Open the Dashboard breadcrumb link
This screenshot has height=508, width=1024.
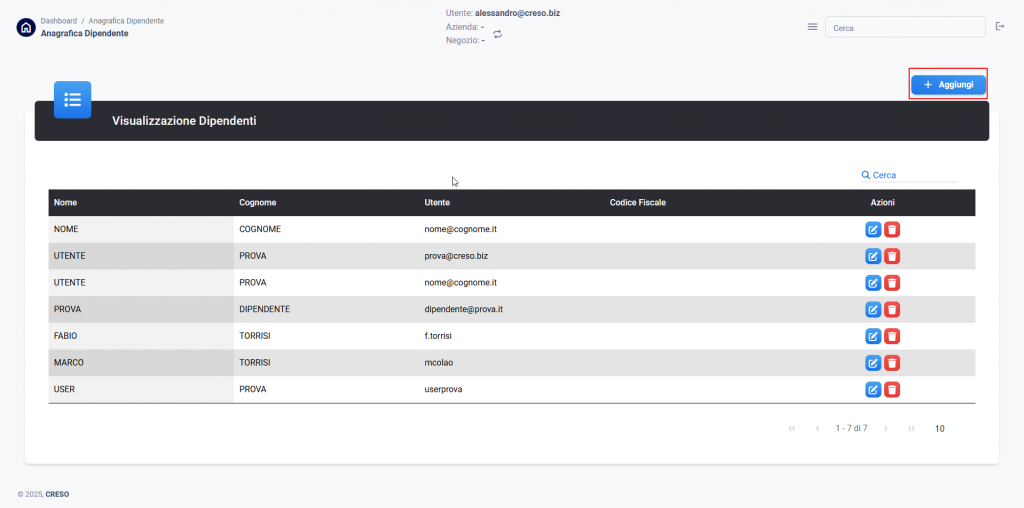[x=59, y=20]
